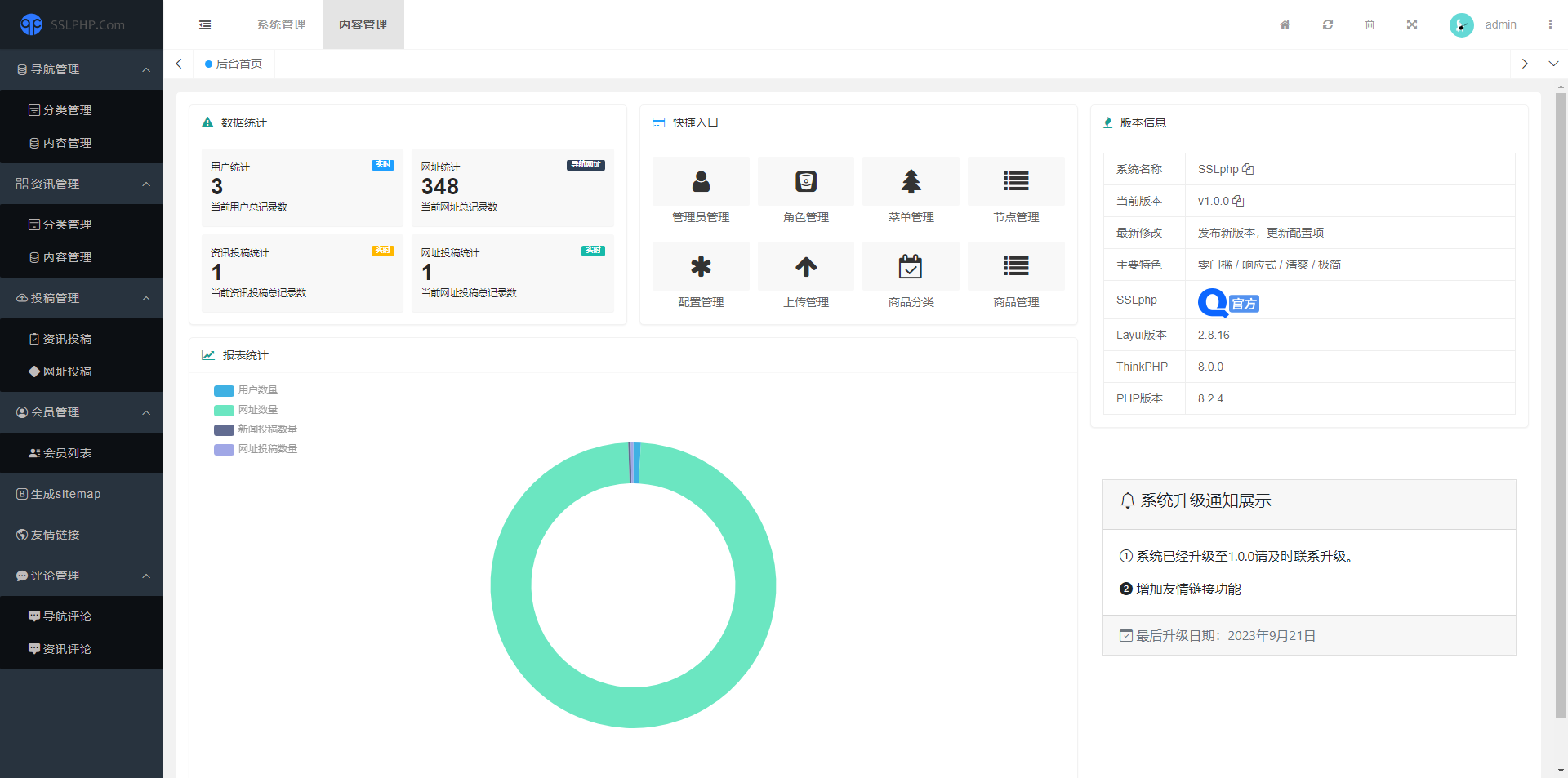1568x778 pixels.
Task: Toggle the 用户数量 legend series
Action: tap(247, 390)
